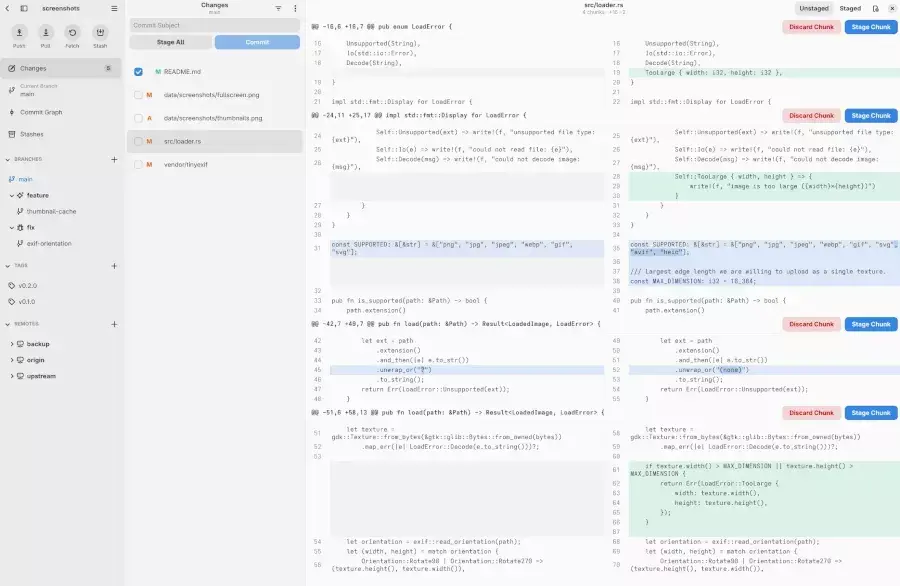Discard chunk at @@ -42,7 +49,7

811,324
